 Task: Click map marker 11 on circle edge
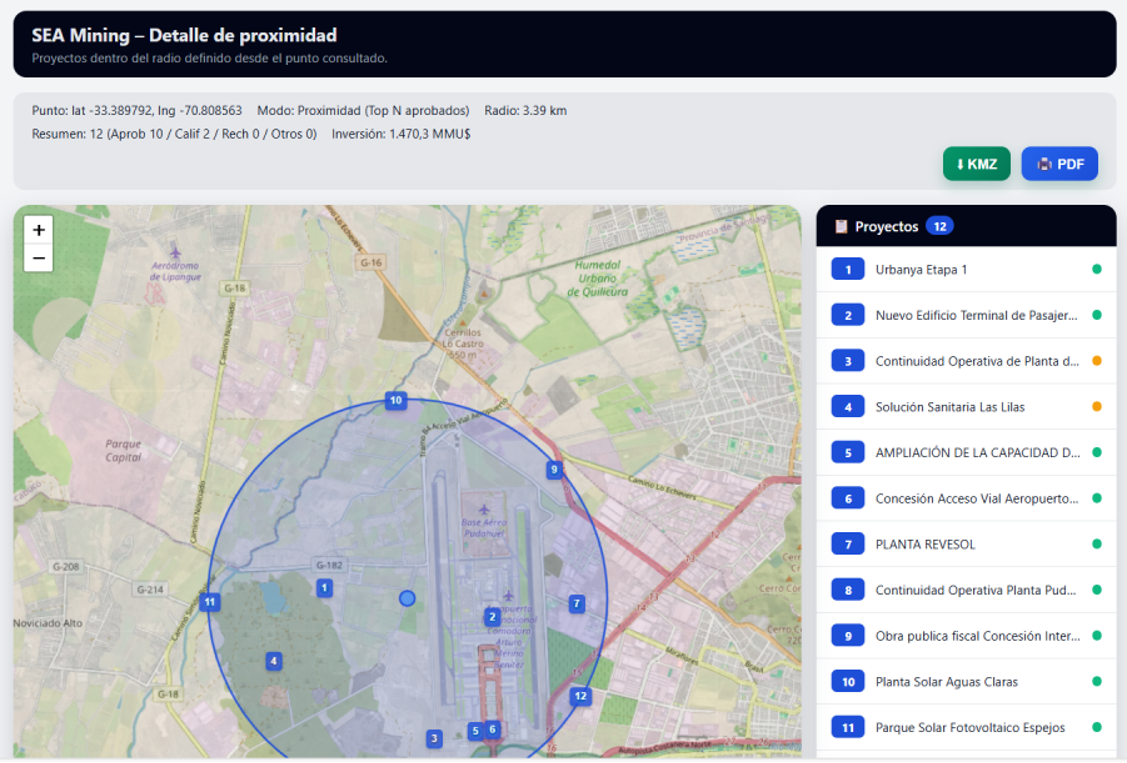[209, 602]
